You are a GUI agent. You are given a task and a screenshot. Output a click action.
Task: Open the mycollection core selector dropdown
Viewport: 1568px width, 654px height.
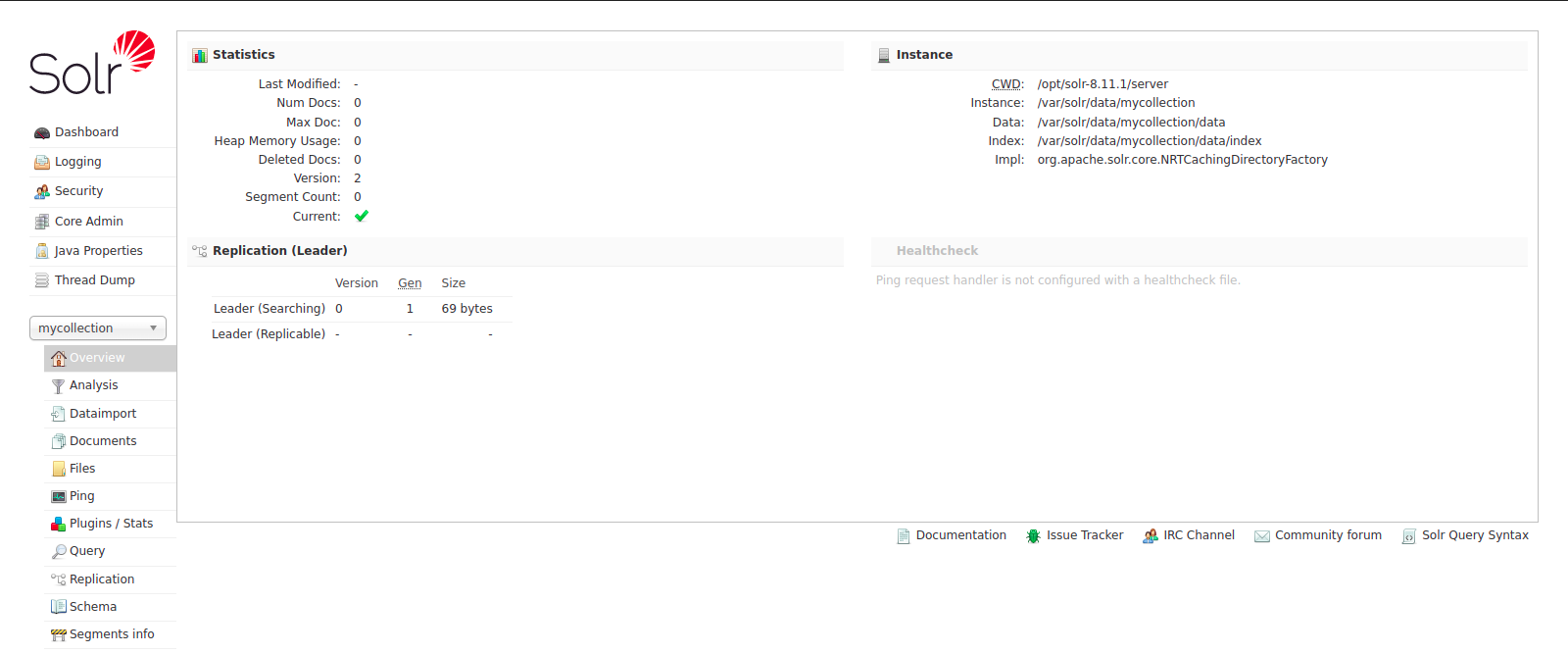click(98, 328)
